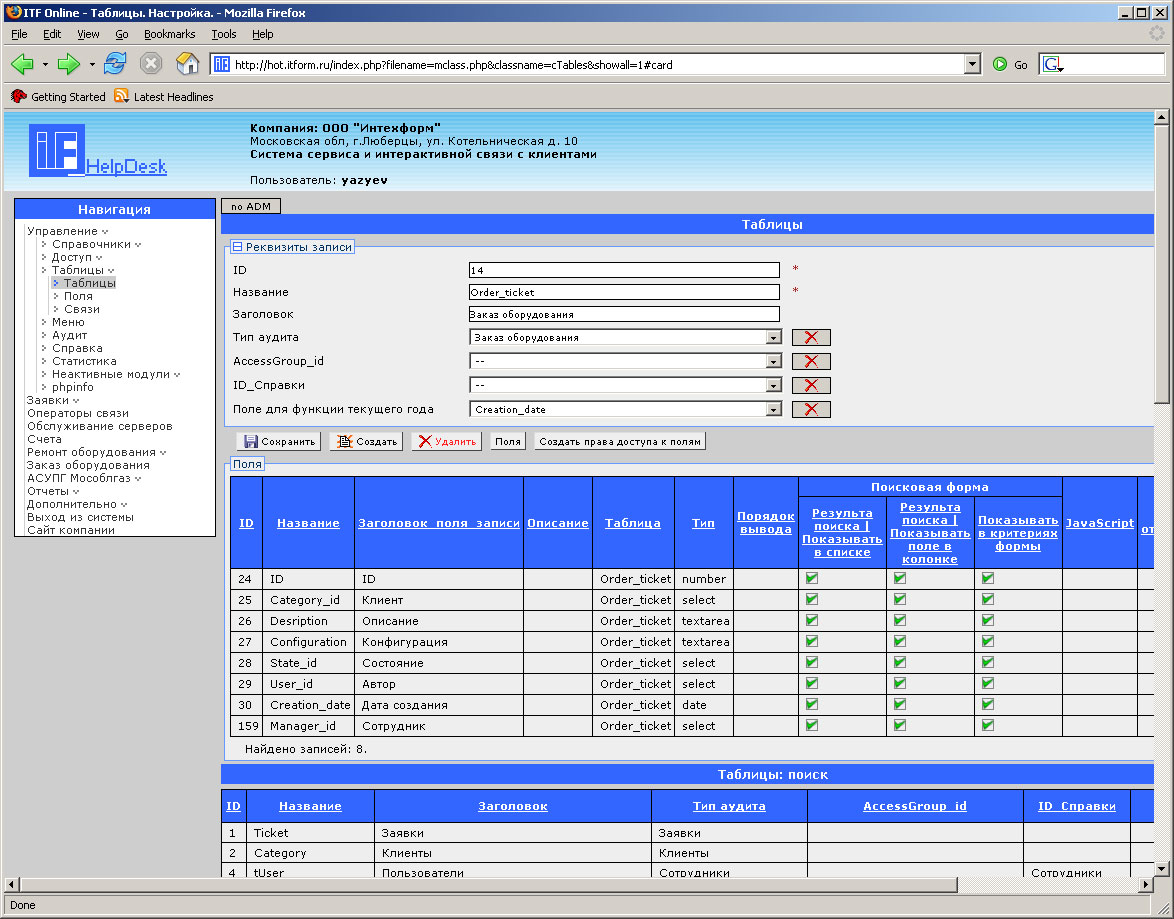This screenshot has height=919, width=1174.
Task: Click the Название input field
Action: [624, 293]
